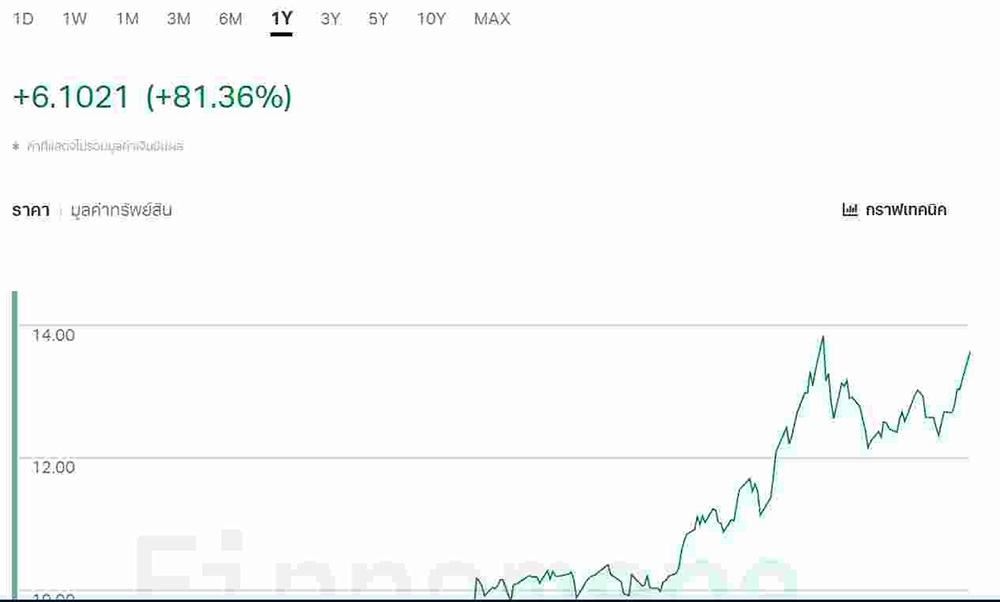Click the 14.00 axis label

coord(53,335)
